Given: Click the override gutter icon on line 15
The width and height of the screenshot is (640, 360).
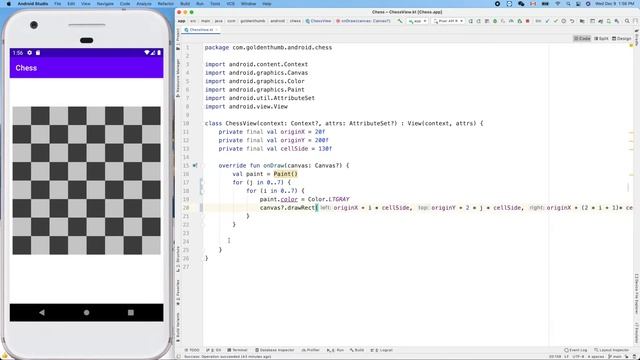Looking at the screenshot, I should point(195,166).
